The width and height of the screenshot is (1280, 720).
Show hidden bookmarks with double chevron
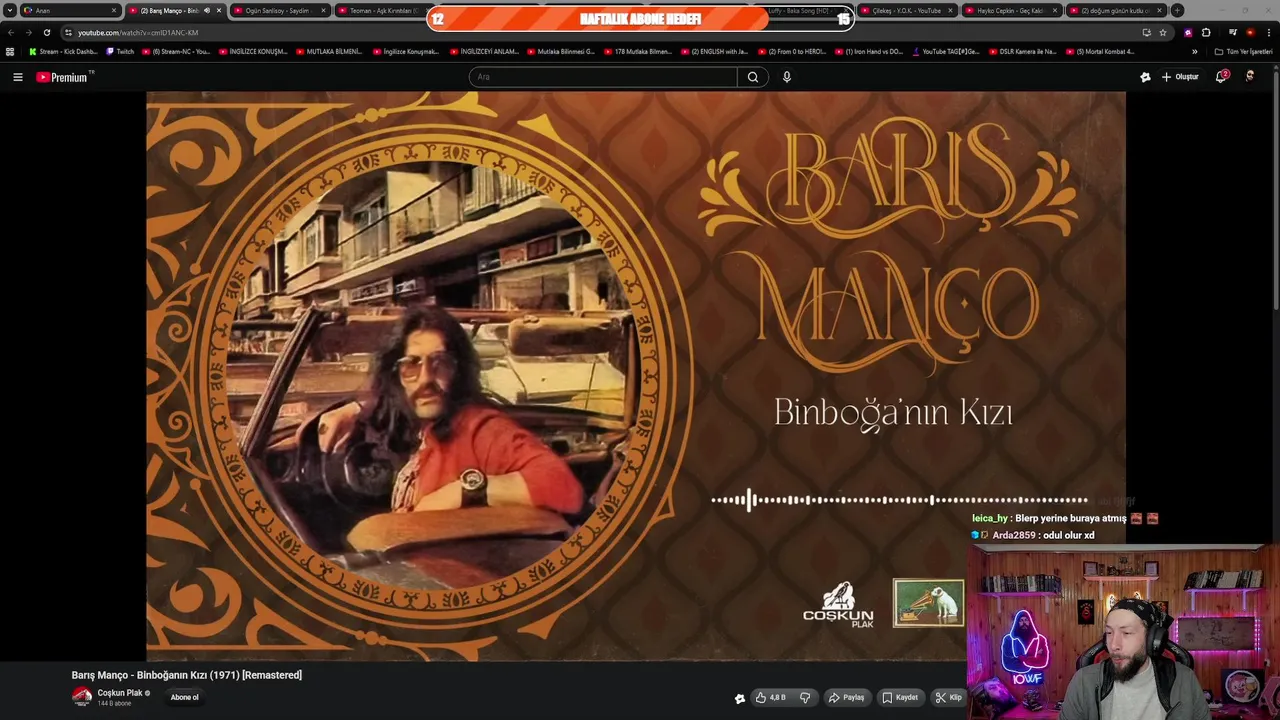point(1194,51)
